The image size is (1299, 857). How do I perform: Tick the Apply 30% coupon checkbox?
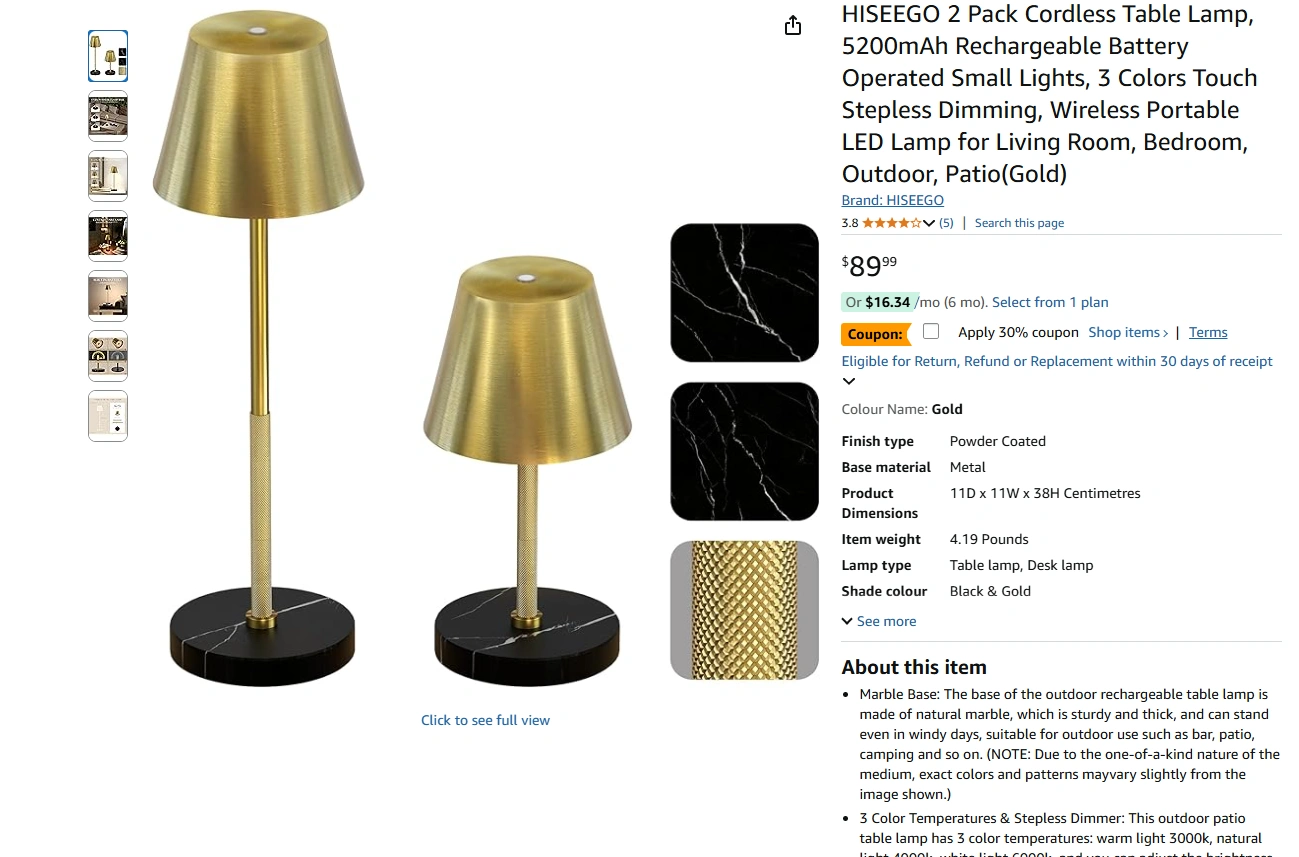tap(931, 331)
